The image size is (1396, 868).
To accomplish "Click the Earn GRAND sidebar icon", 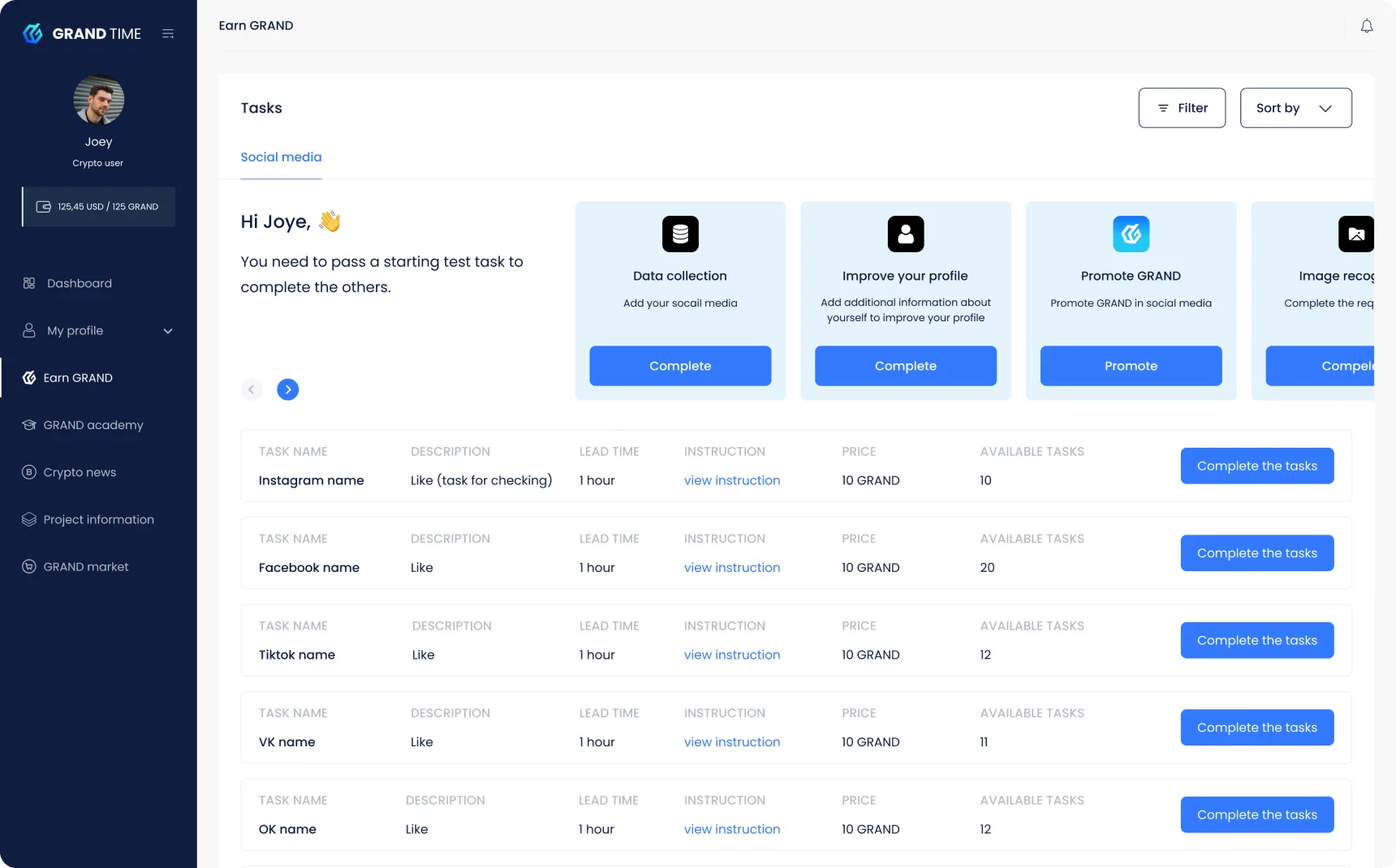I will point(29,378).
